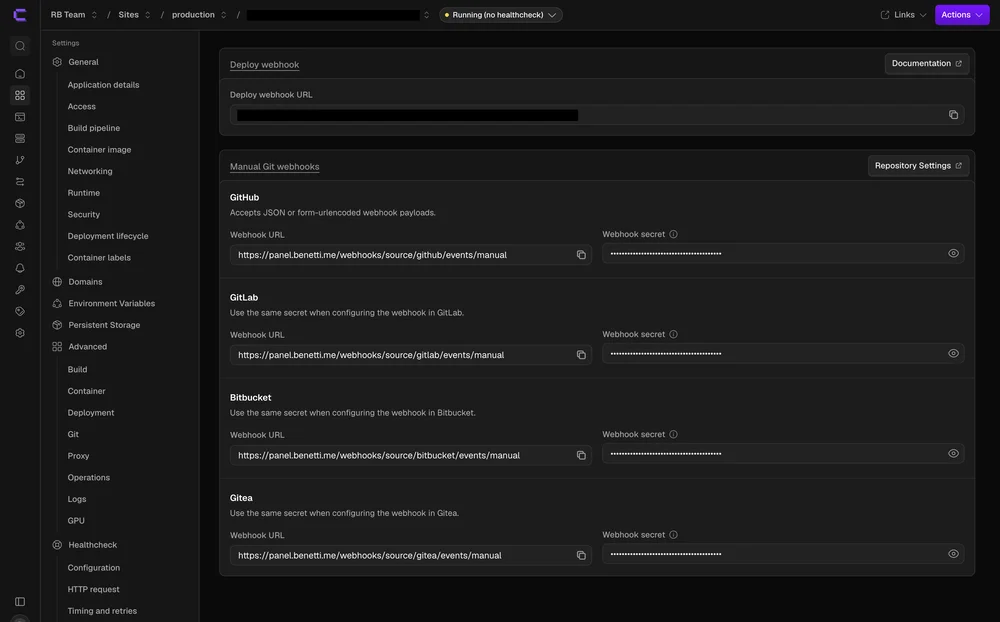Open the Git advanced settings
1000x622 pixels.
[73, 434]
